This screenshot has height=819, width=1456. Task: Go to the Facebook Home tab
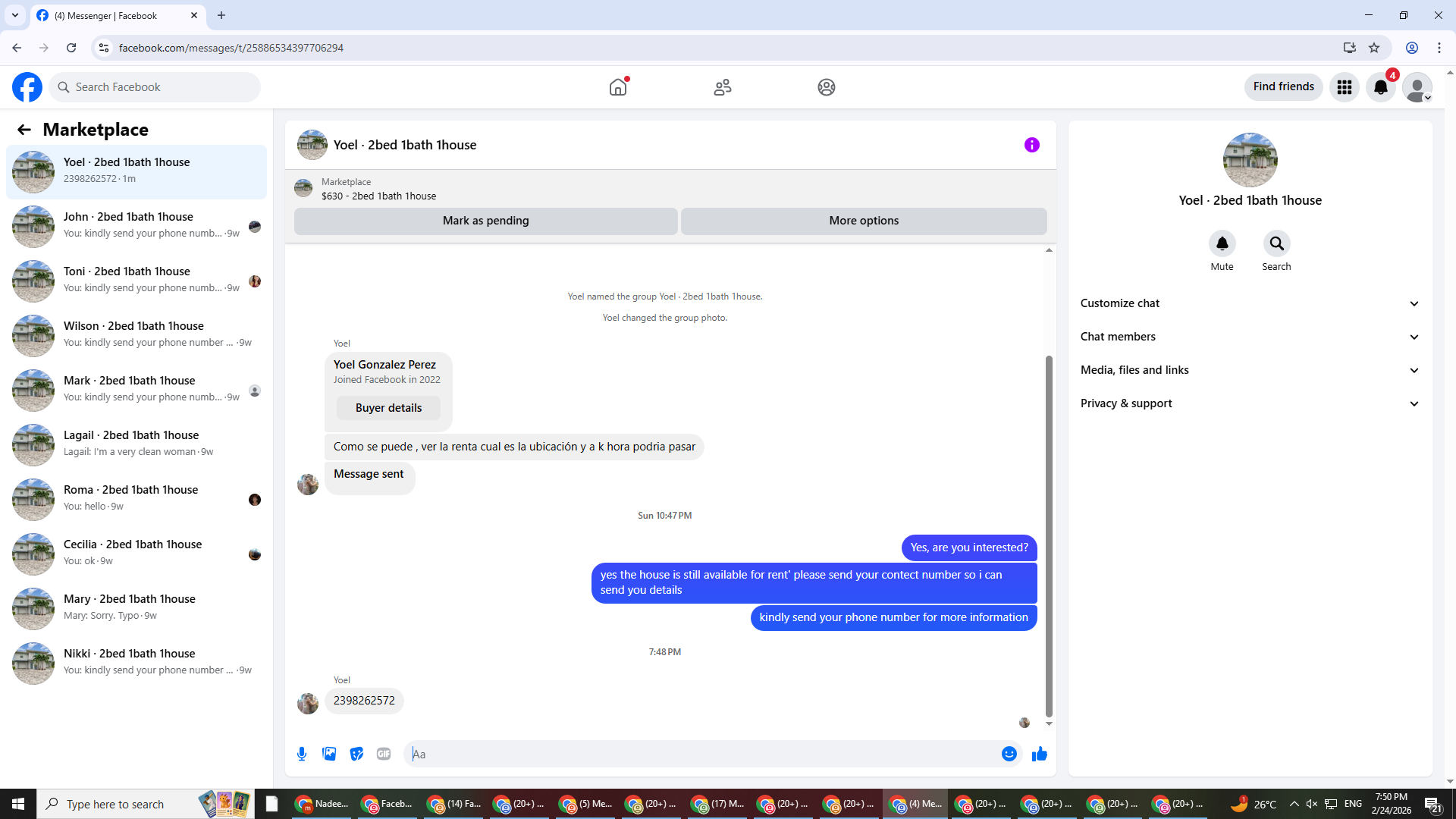(x=618, y=87)
